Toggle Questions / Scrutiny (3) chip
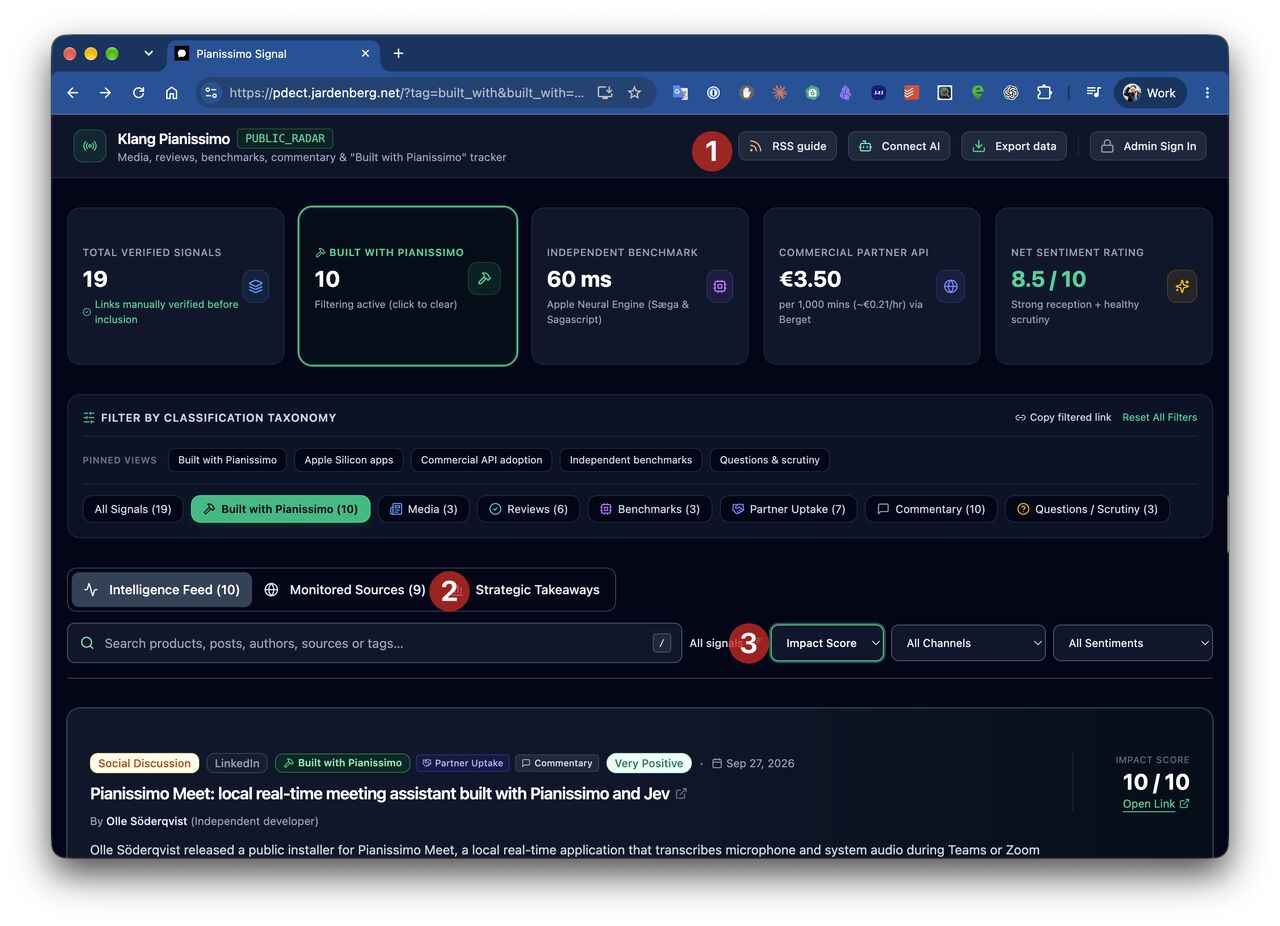Screen dimensions: 1280x926 click(x=1087, y=509)
